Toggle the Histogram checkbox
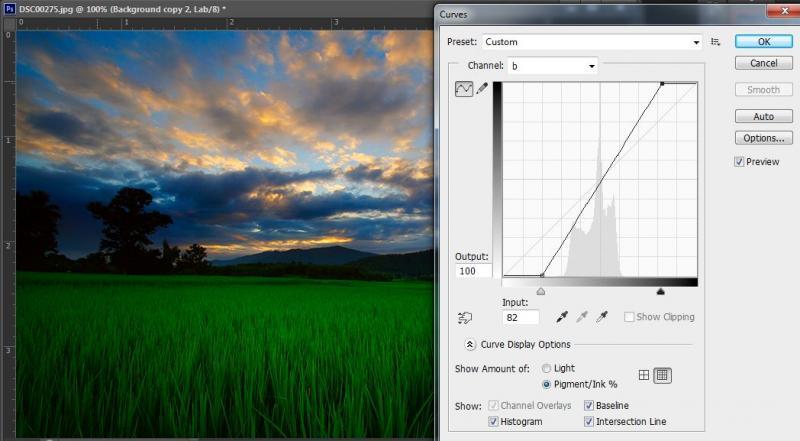 click(494, 422)
